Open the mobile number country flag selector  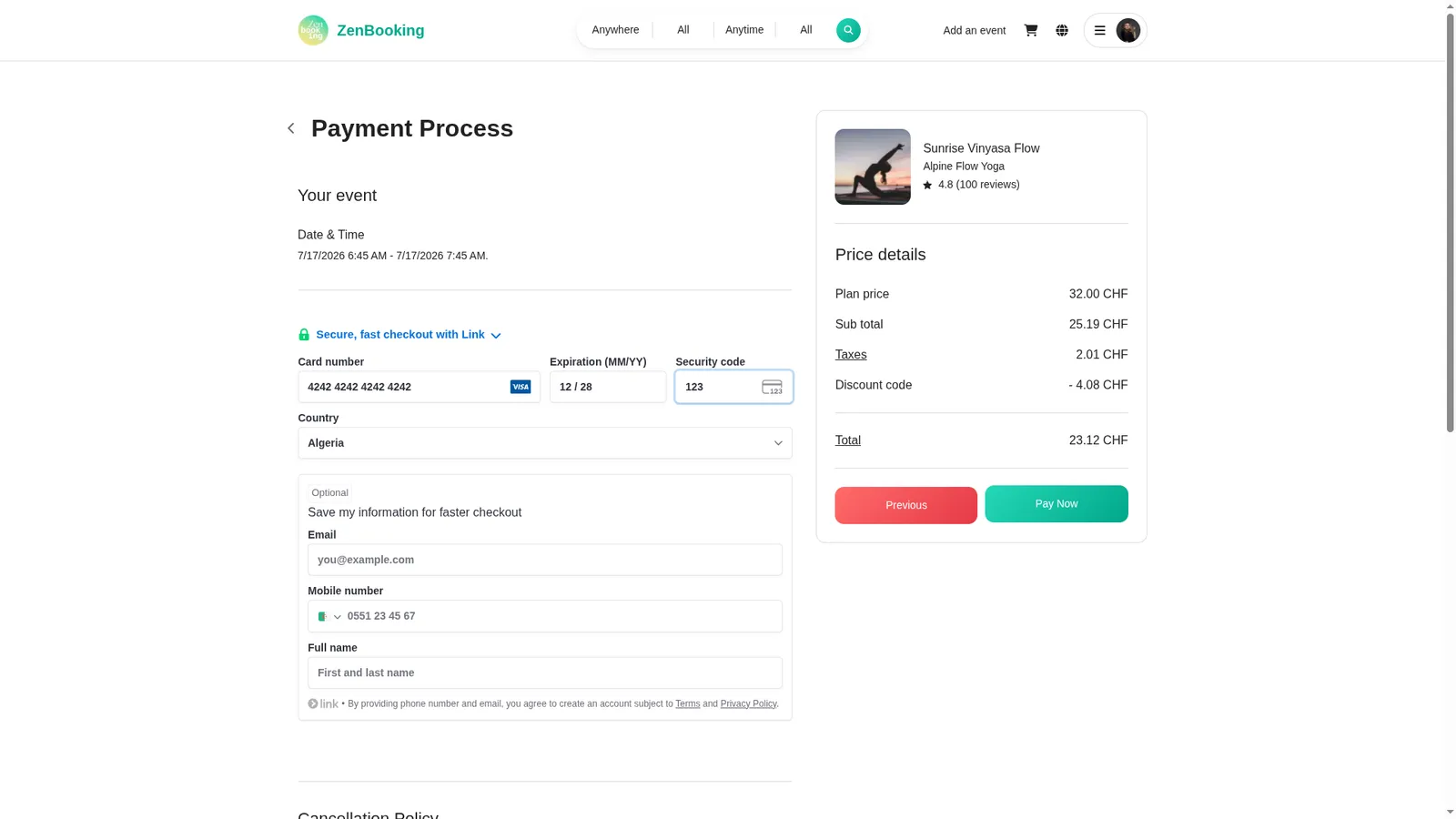click(329, 616)
